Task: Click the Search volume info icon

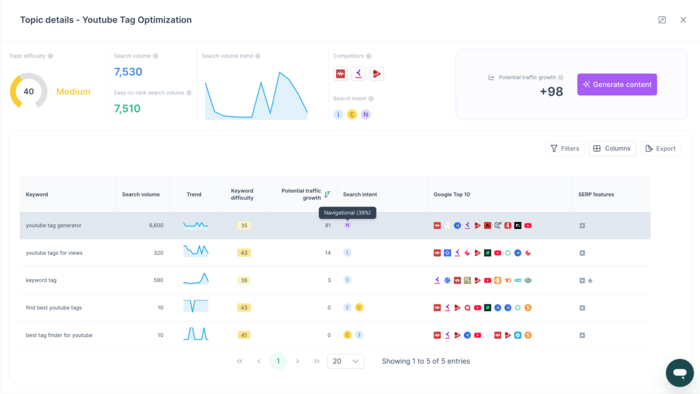Action: [x=156, y=56]
